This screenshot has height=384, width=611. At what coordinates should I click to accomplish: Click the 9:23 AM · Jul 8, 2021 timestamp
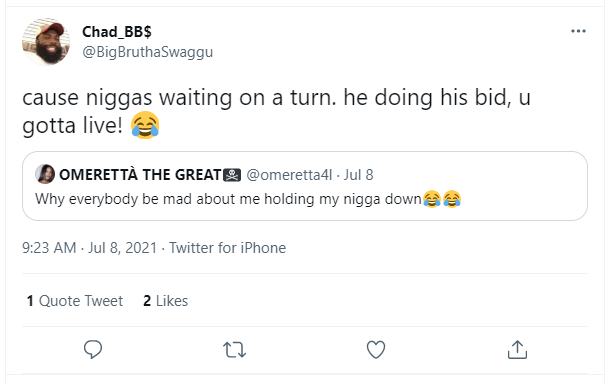click(89, 248)
